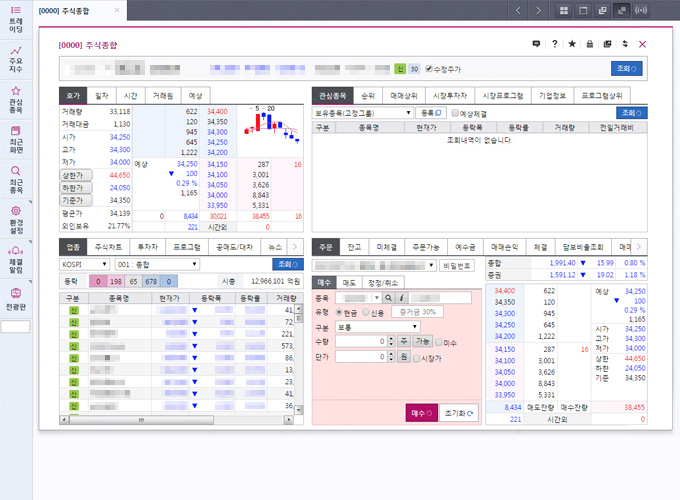Screen dimensions: 680x500
Task: Click the horizontal scrollbar under sector list
Action: pos(141,420)
